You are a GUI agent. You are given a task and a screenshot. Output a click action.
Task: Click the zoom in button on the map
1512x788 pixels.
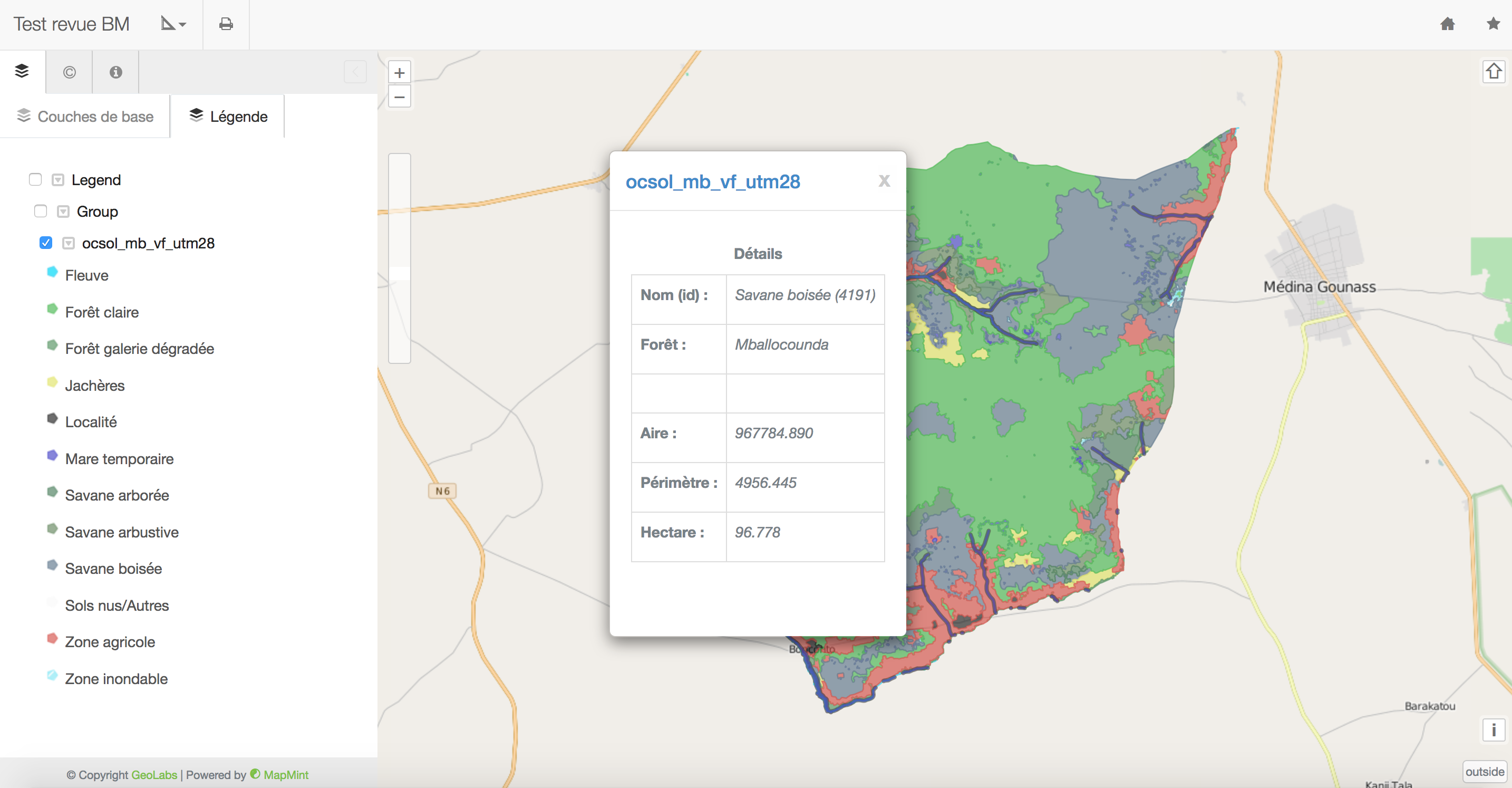pos(400,72)
